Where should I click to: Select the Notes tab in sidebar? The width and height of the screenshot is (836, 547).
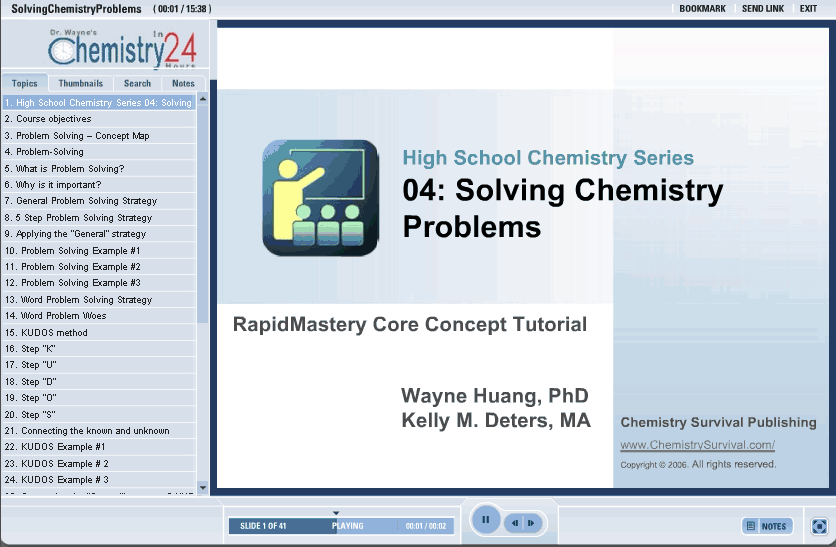click(x=183, y=84)
